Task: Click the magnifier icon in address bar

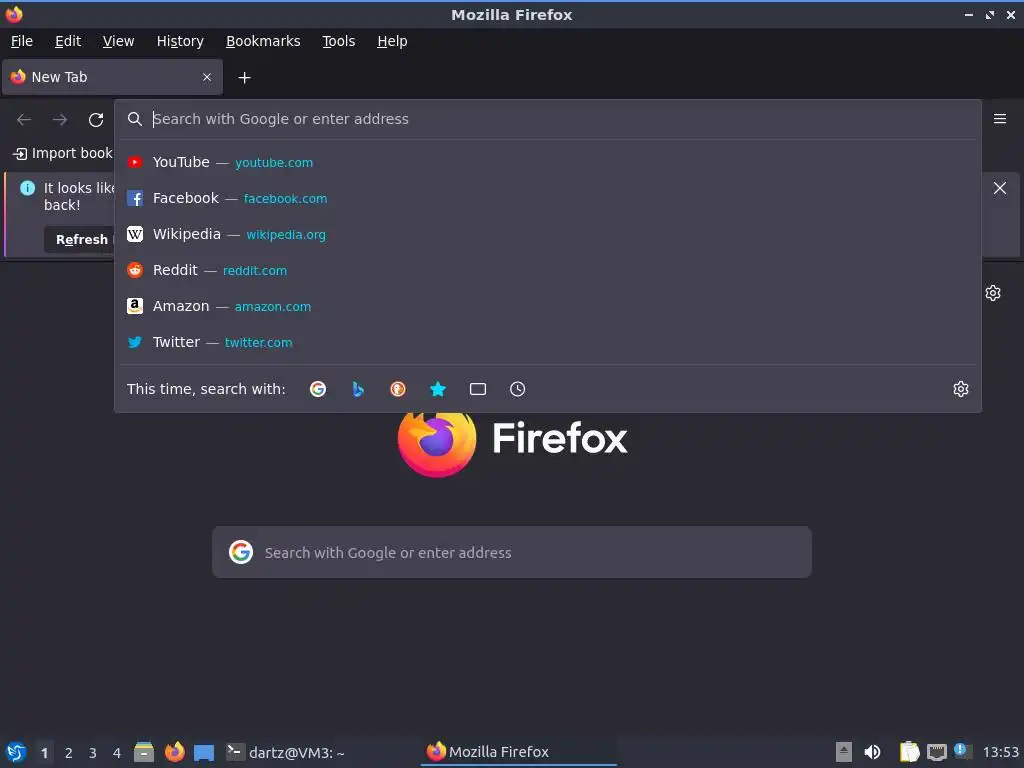Action: (135, 119)
